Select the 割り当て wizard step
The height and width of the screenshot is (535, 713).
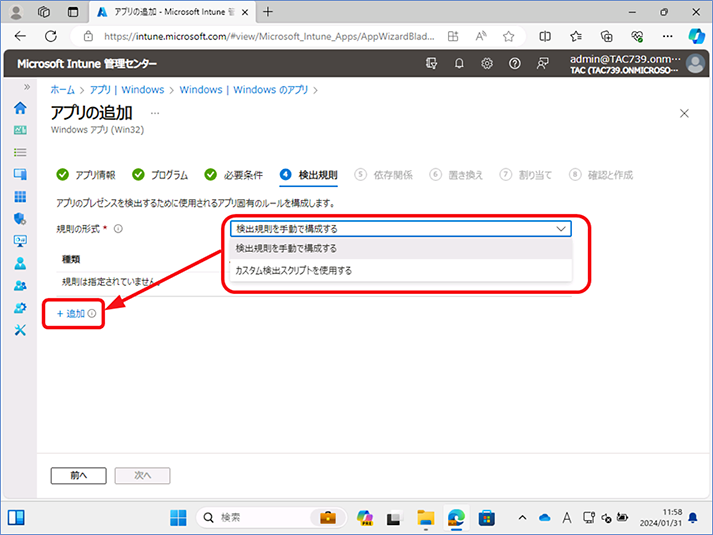526,175
